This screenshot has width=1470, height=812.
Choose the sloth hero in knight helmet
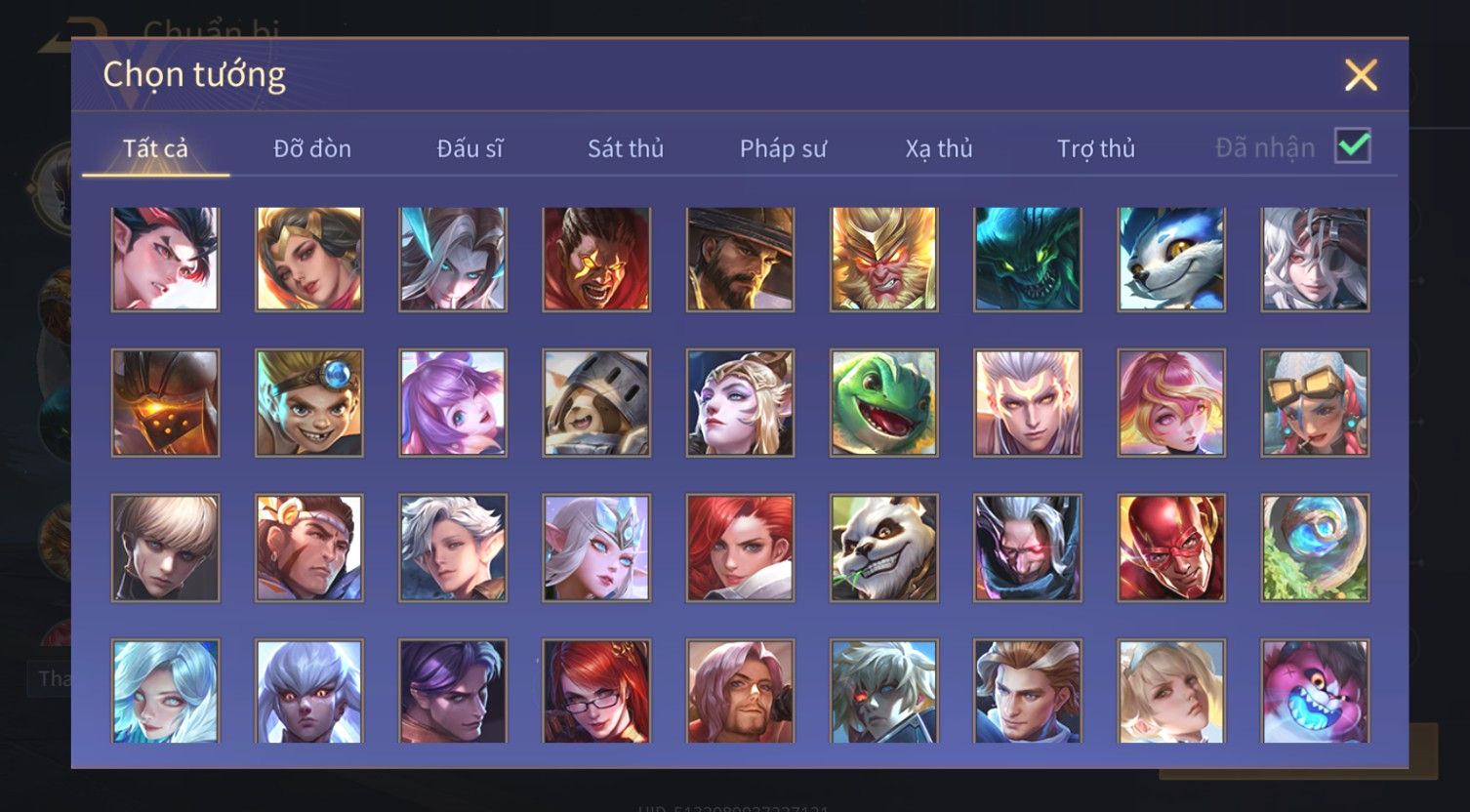596,403
